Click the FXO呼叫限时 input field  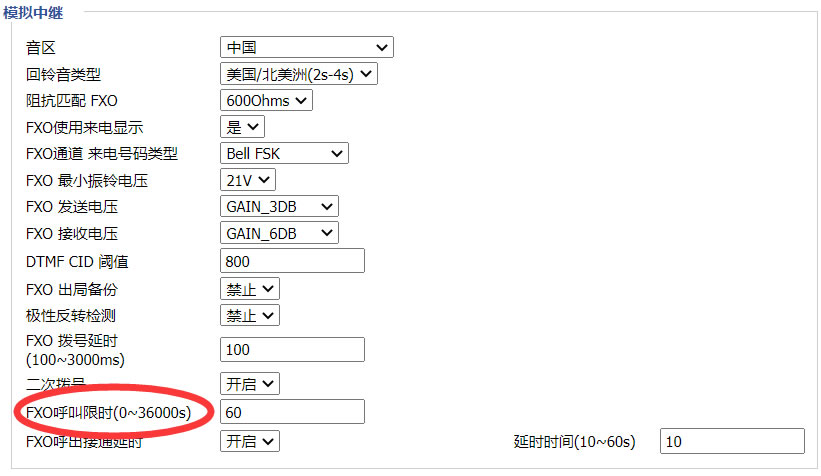pyautogui.click(x=292, y=412)
